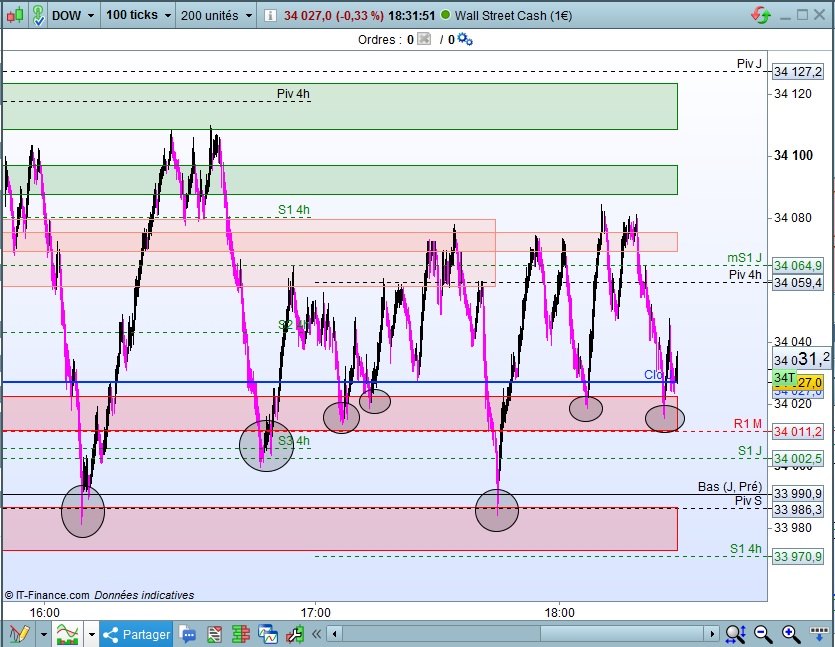Click the horizontal chart scrollbar thumb
This screenshot has height=647, width=835.
622,634
